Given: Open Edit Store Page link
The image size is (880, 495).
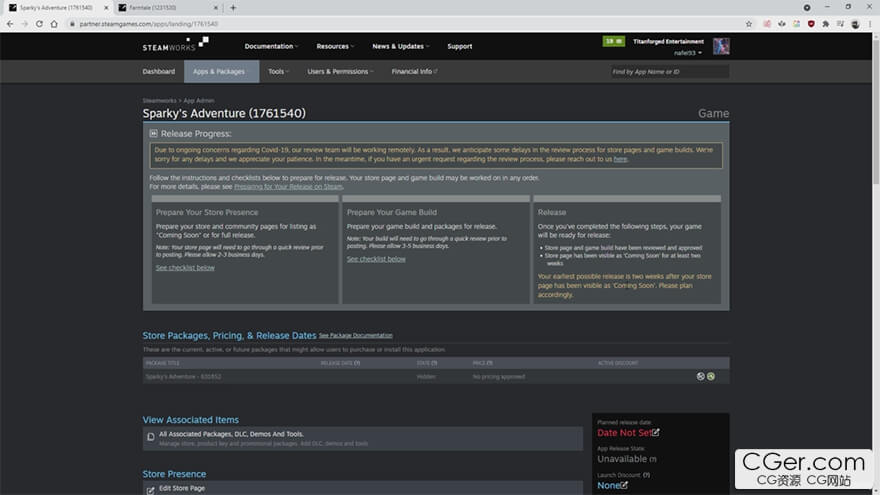Looking at the screenshot, I should (x=182, y=488).
